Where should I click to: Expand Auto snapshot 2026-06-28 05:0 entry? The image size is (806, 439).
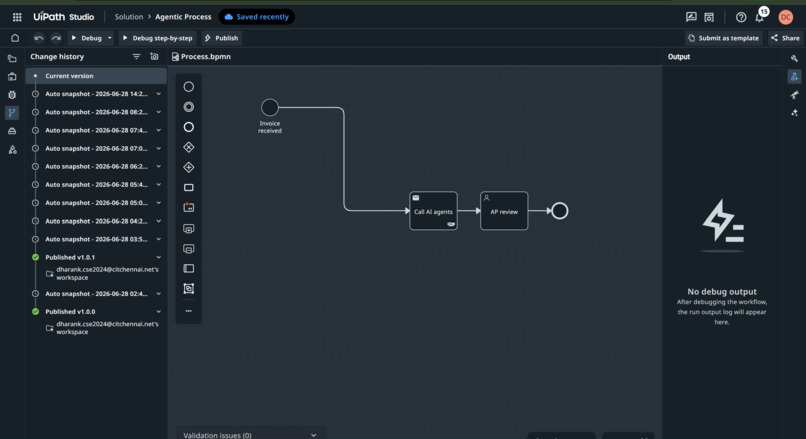[x=158, y=203]
